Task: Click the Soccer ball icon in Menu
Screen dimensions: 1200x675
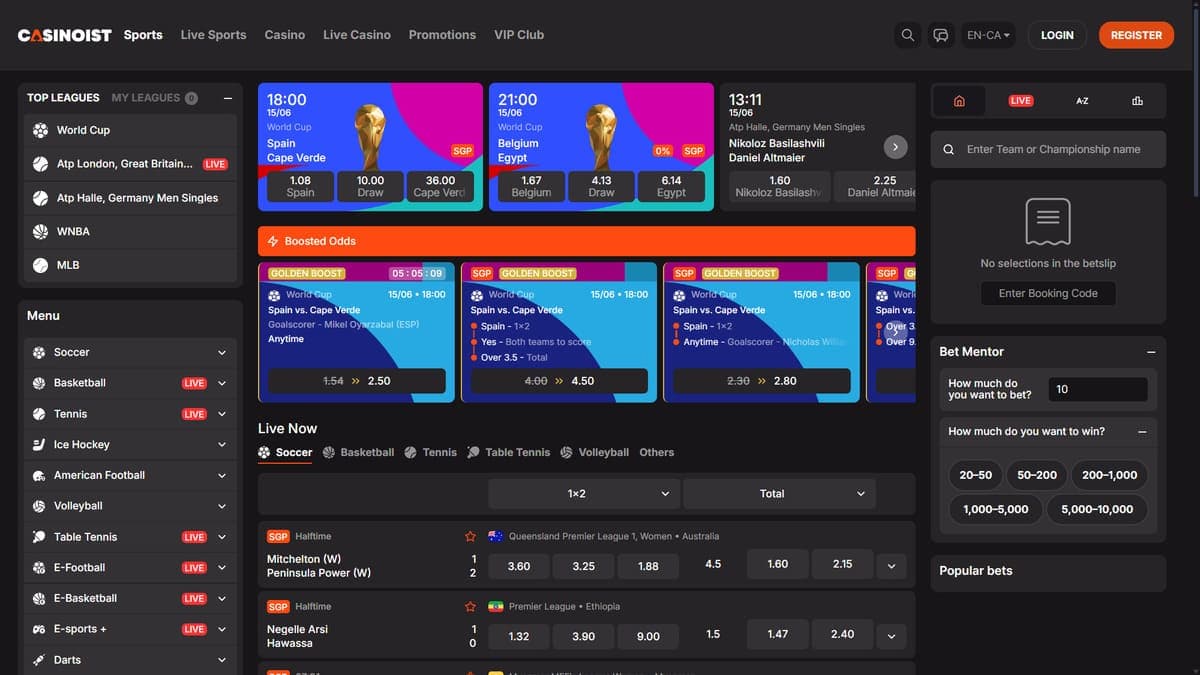Action: pos(39,352)
